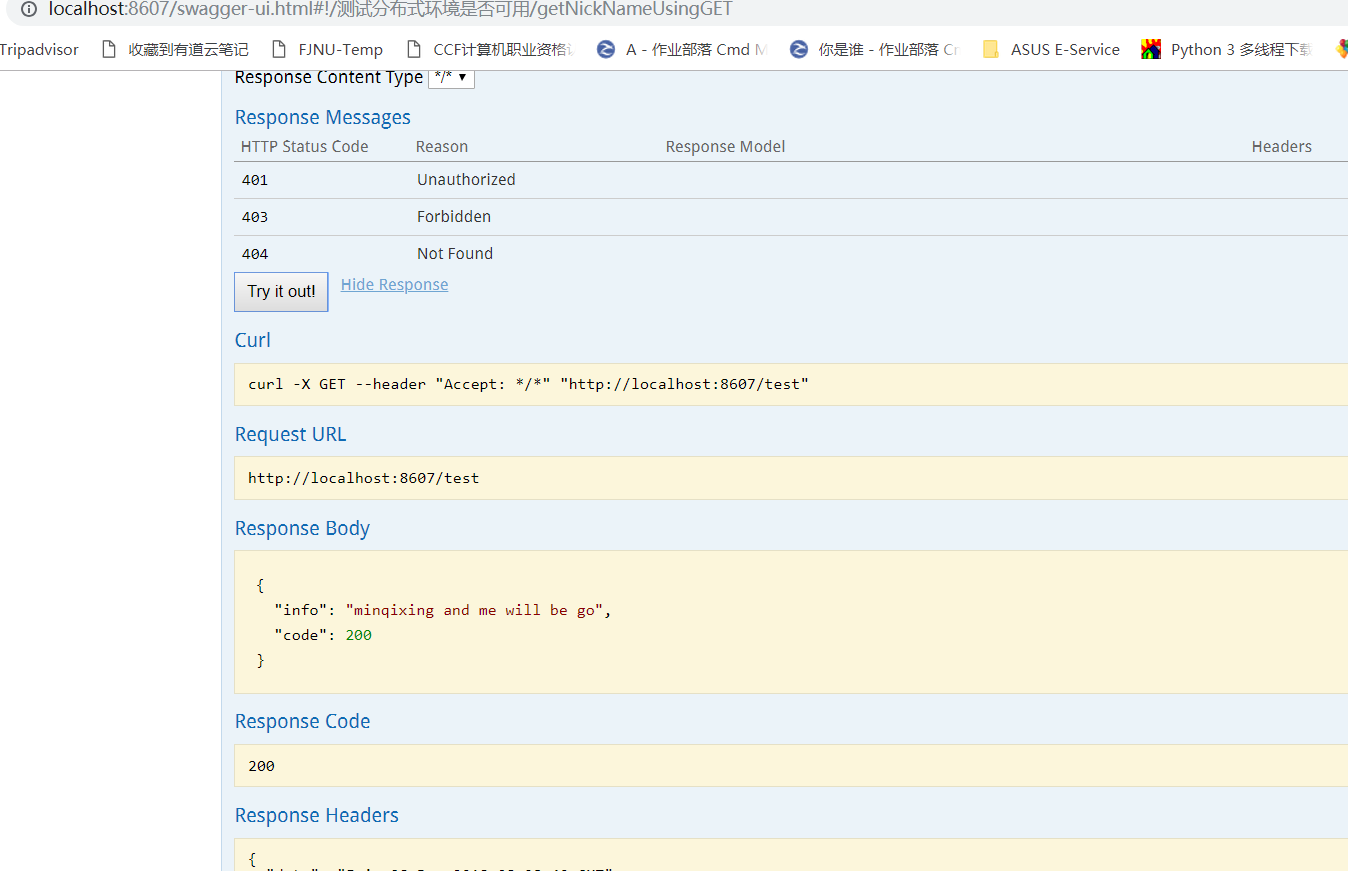Click the Curl heading
Viewport: 1348px width, 871px height.
point(253,340)
